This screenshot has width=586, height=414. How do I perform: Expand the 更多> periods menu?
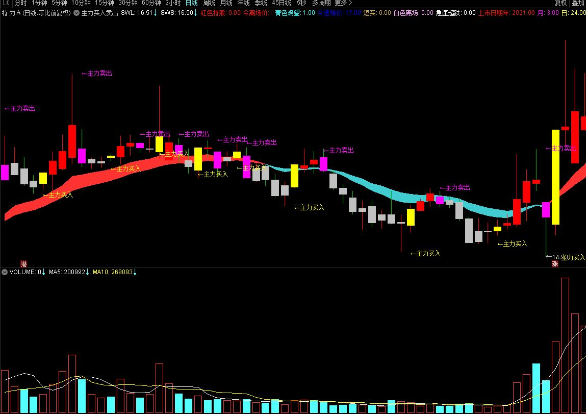343,3
